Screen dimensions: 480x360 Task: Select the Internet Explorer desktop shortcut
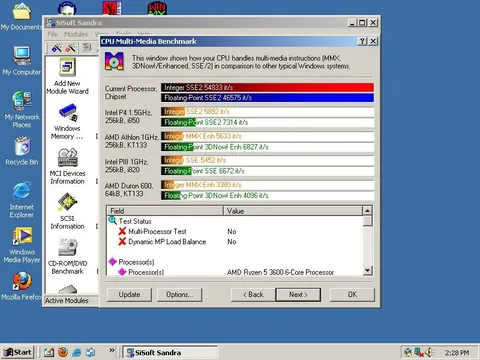tap(22, 191)
